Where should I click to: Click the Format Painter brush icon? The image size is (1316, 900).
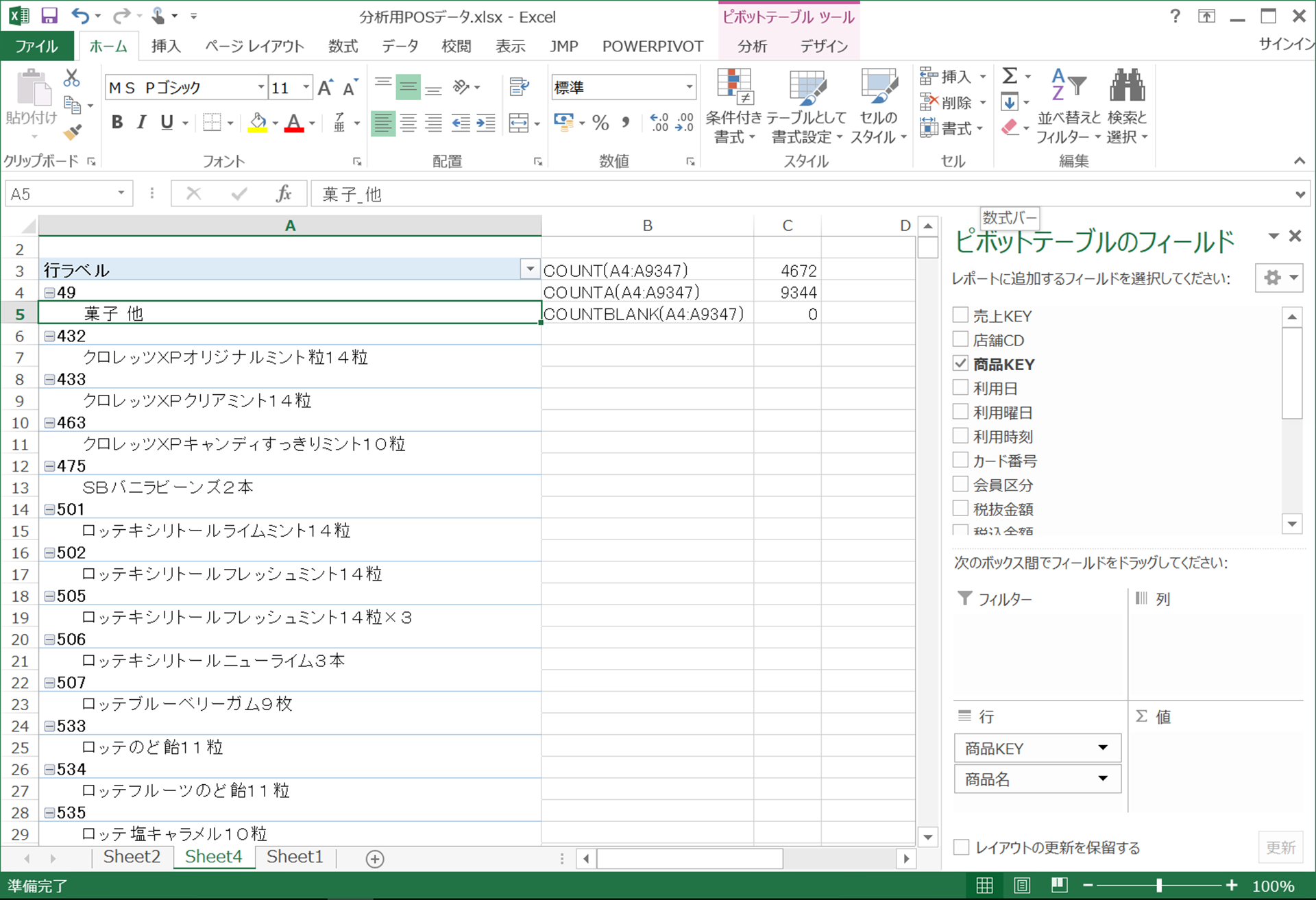pos(72,132)
